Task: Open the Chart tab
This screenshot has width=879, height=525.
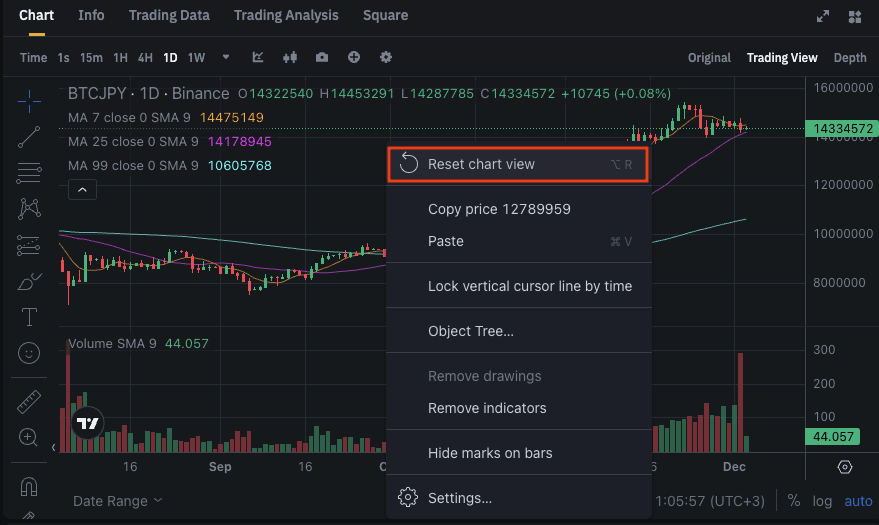Action: click(x=36, y=15)
